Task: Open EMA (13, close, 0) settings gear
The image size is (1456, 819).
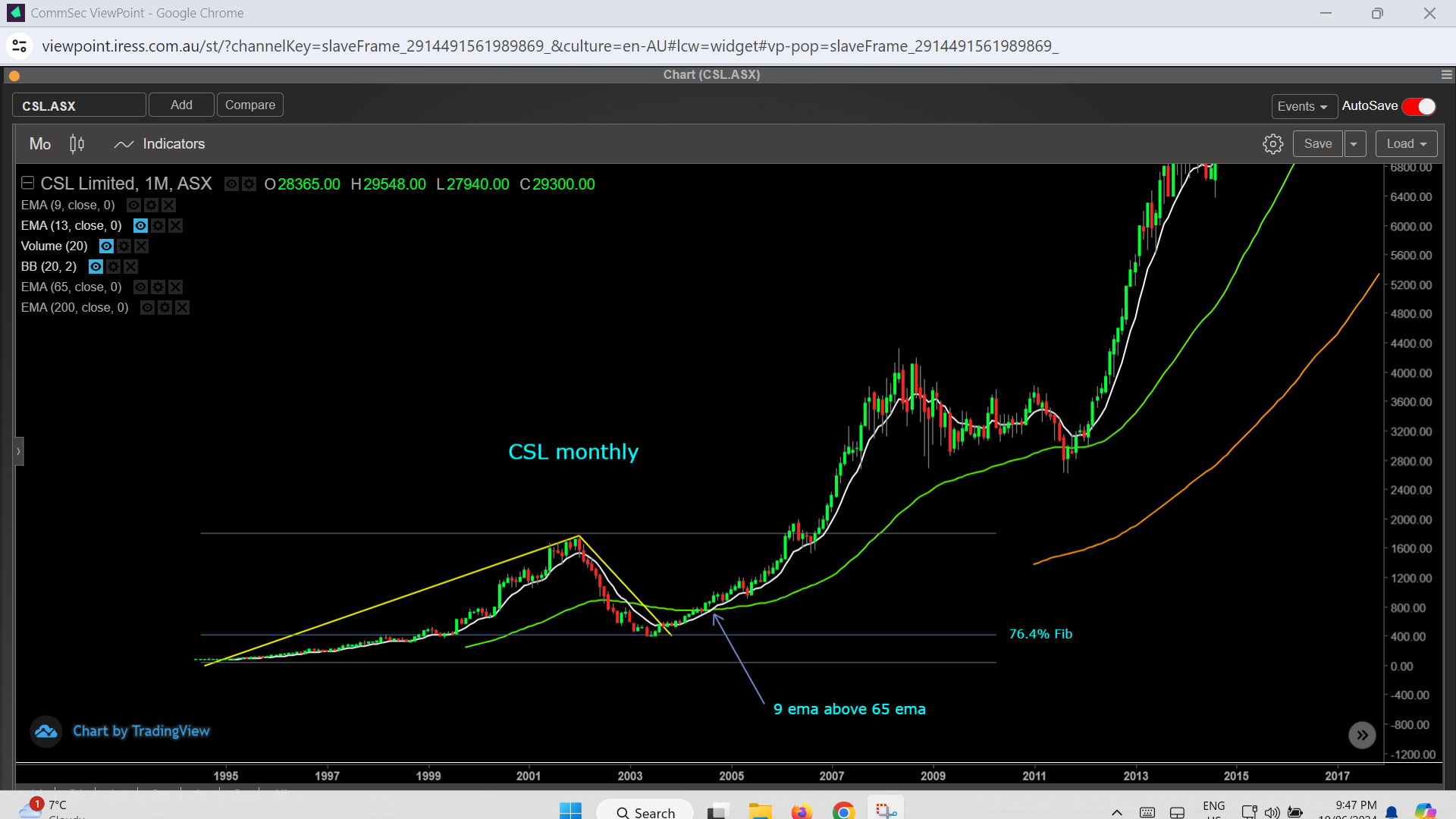Action: pyautogui.click(x=158, y=225)
